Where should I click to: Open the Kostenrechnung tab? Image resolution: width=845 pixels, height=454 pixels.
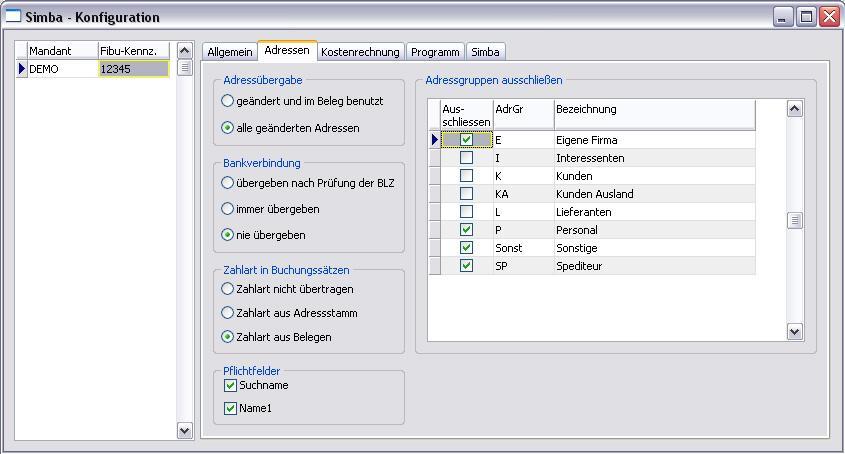pyautogui.click(x=360, y=52)
